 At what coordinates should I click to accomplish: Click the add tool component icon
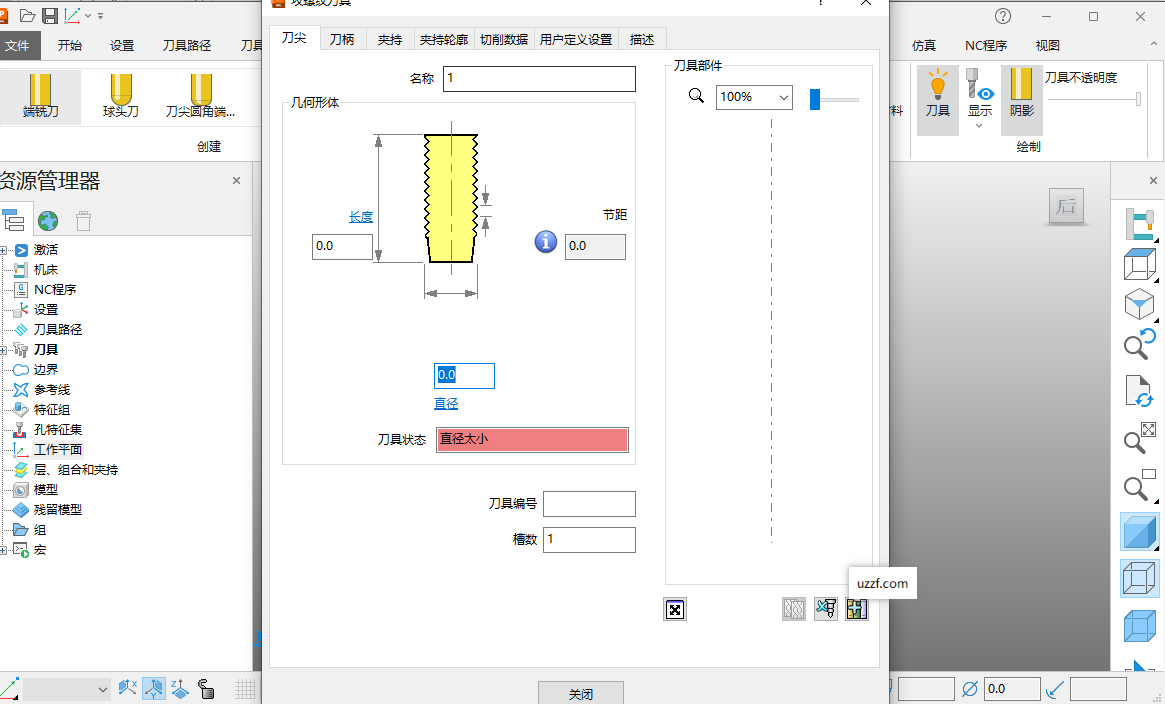[x=857, y=609]
